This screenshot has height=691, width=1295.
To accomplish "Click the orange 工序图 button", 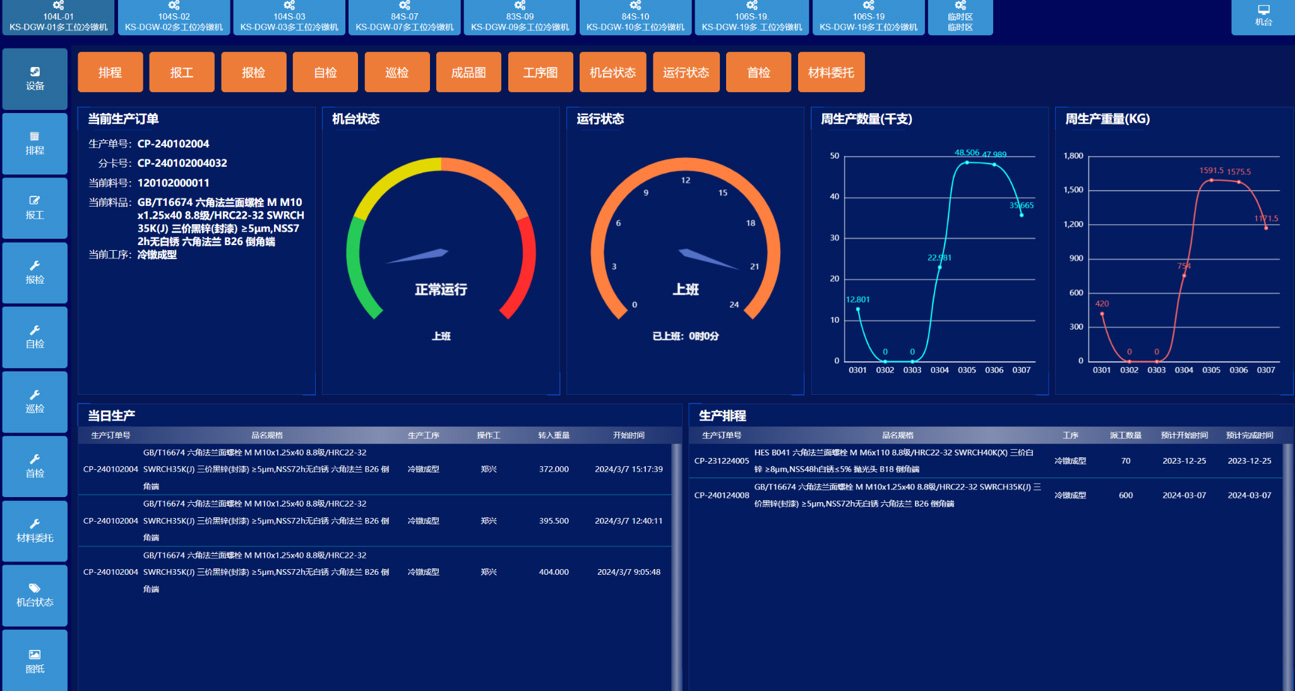I will 540,72.
